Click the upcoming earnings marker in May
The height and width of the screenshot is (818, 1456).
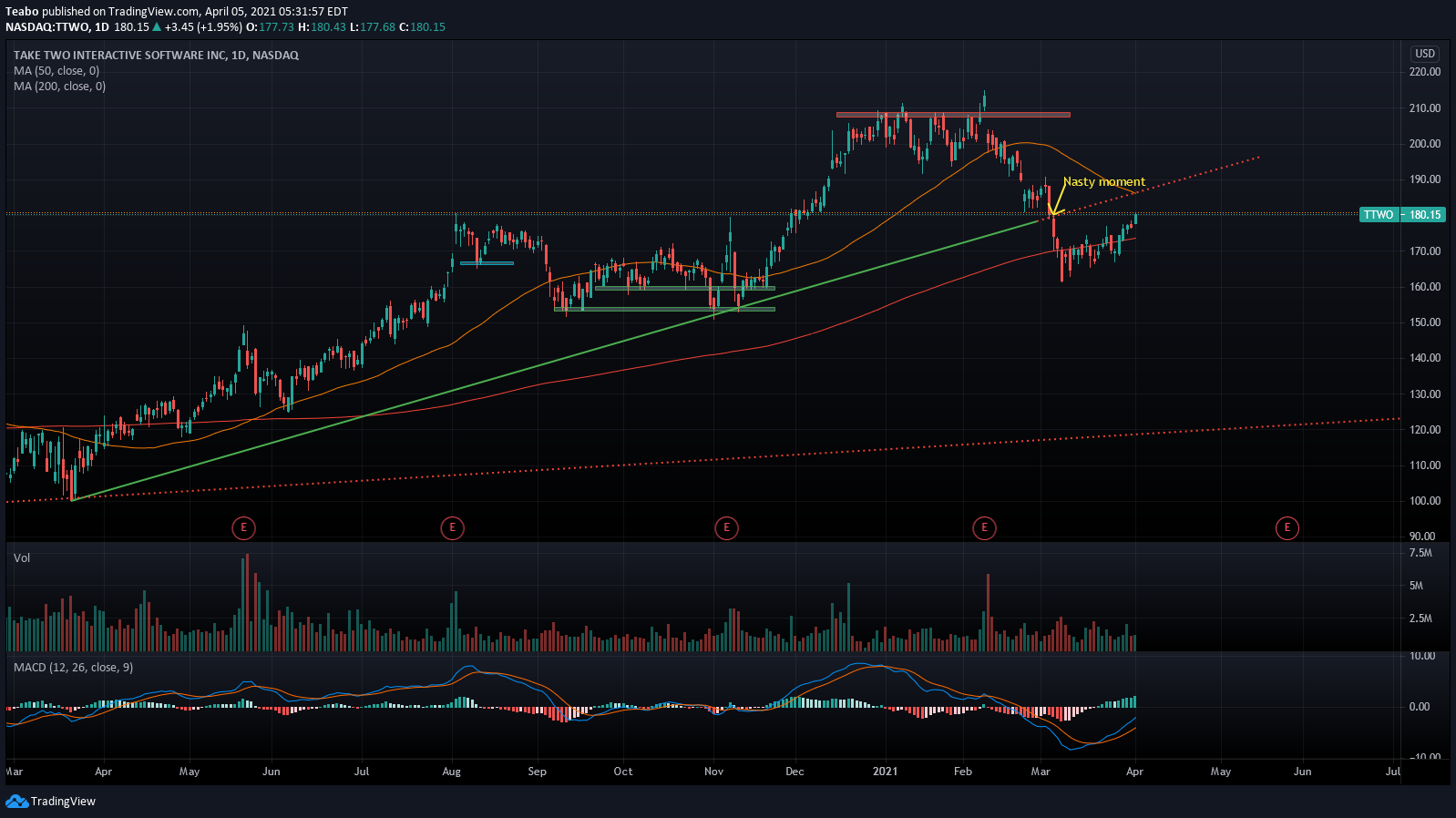pyautogui.click(x=1287, y=527)
